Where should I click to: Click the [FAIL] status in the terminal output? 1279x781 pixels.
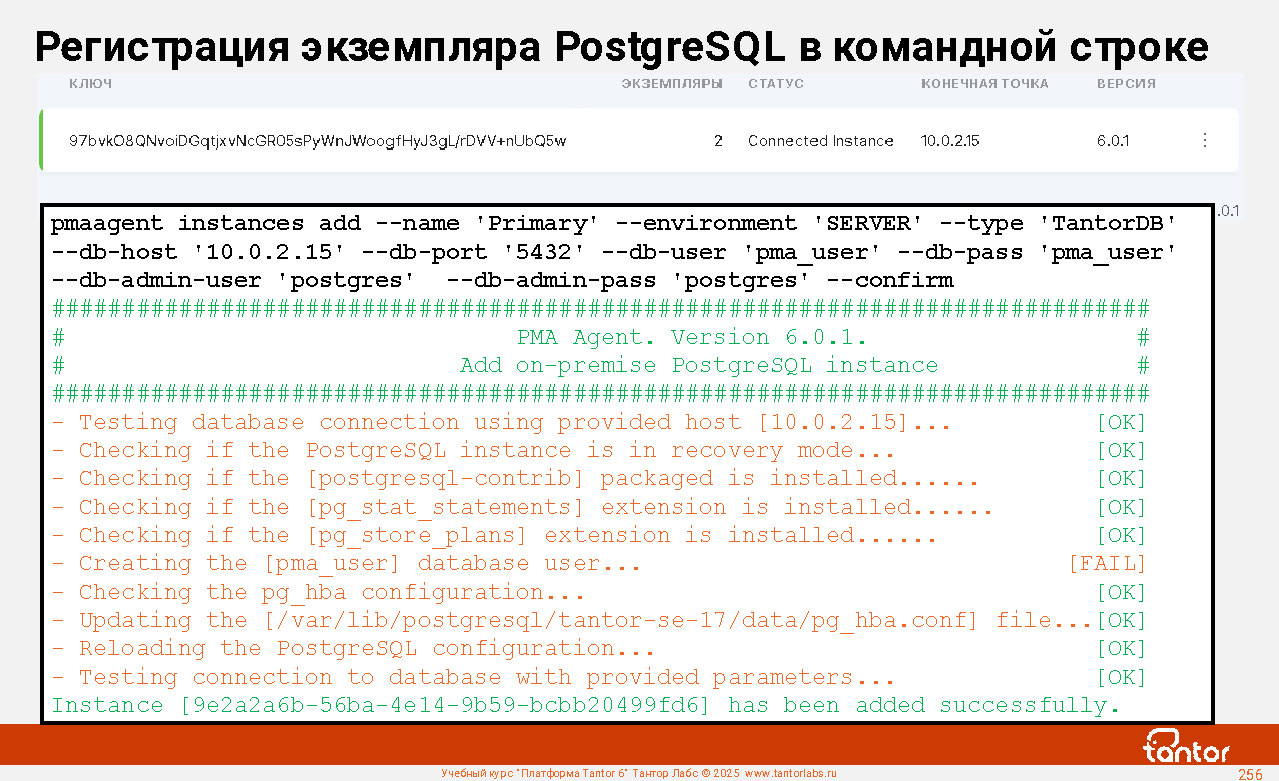(x=1107, y=564)
